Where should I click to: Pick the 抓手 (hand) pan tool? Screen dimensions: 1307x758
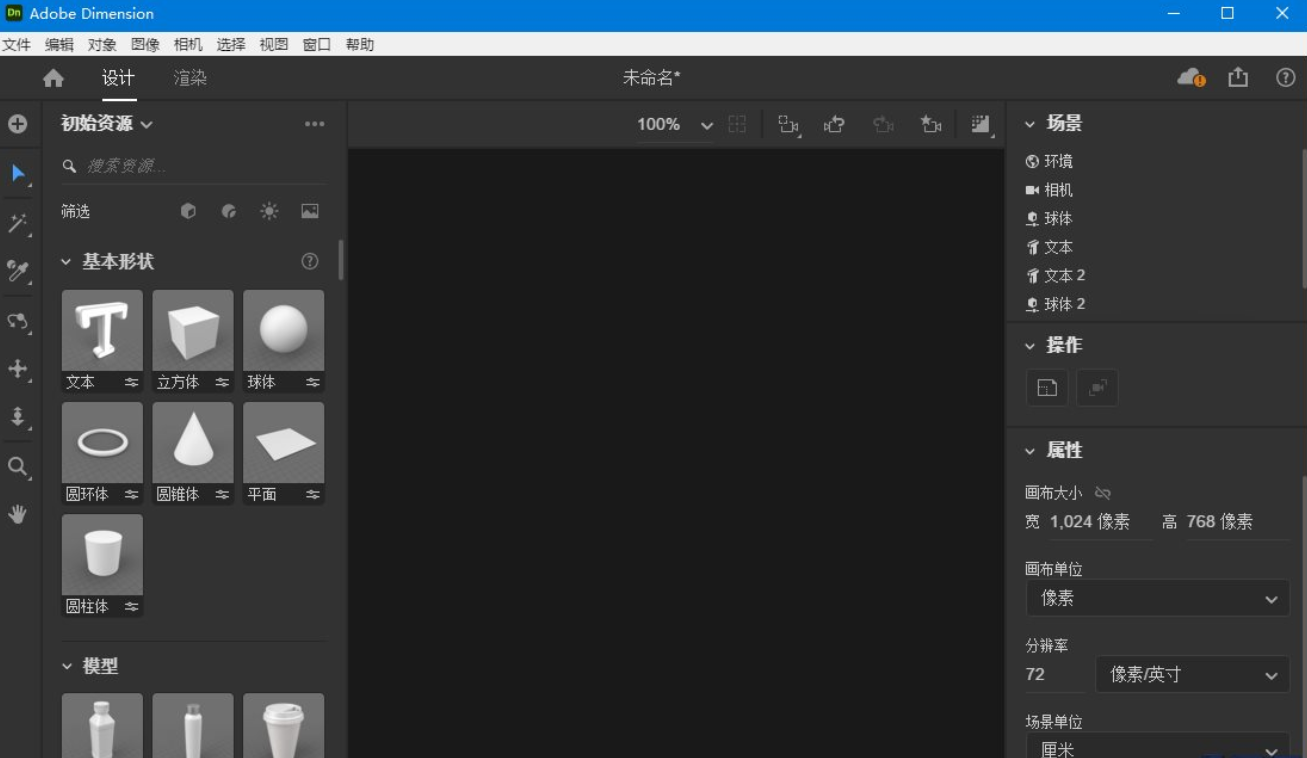(x=18, y=513)
